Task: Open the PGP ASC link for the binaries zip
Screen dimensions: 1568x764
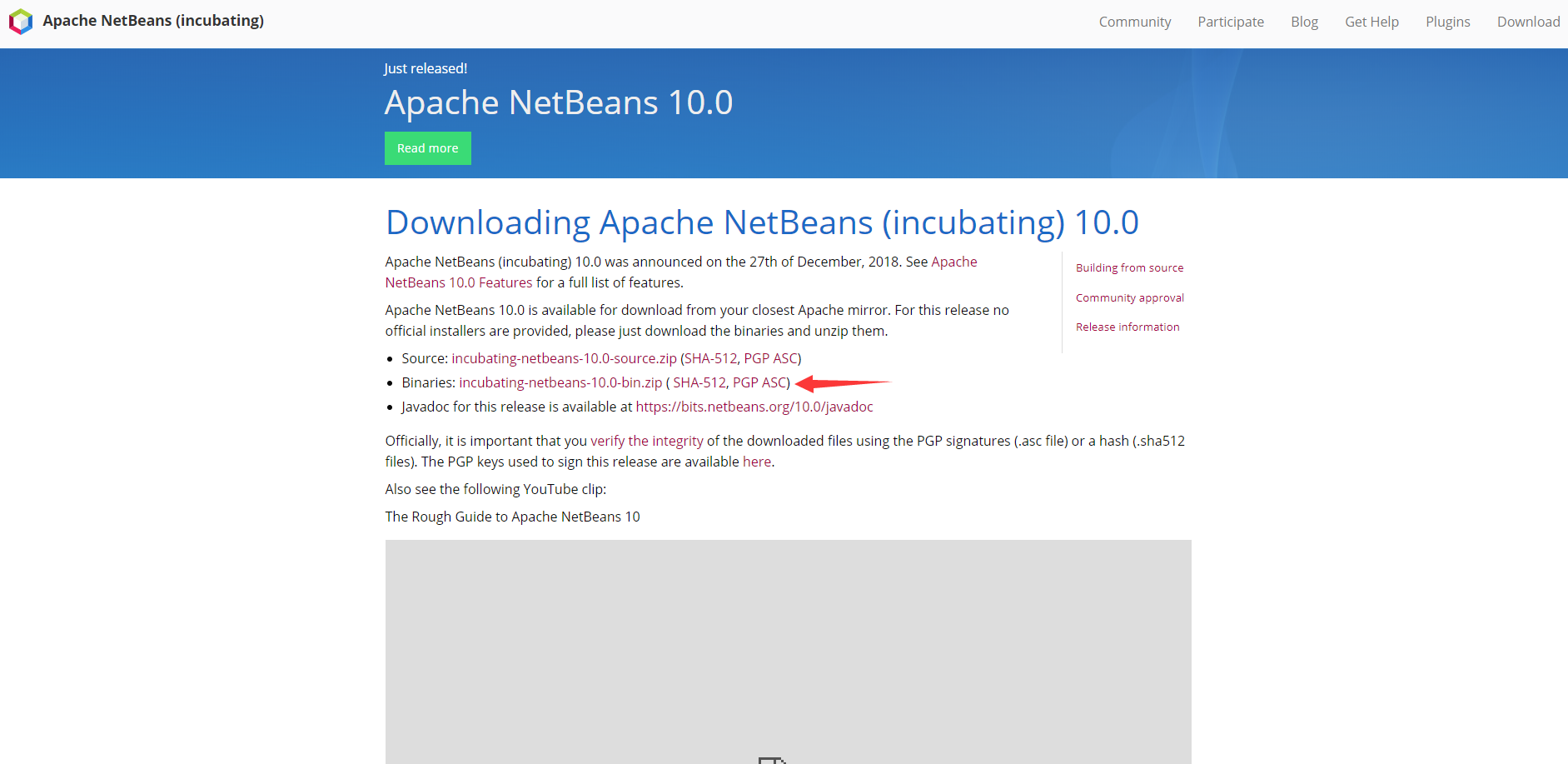Action: pyautogui.click(x=759, y=382)
